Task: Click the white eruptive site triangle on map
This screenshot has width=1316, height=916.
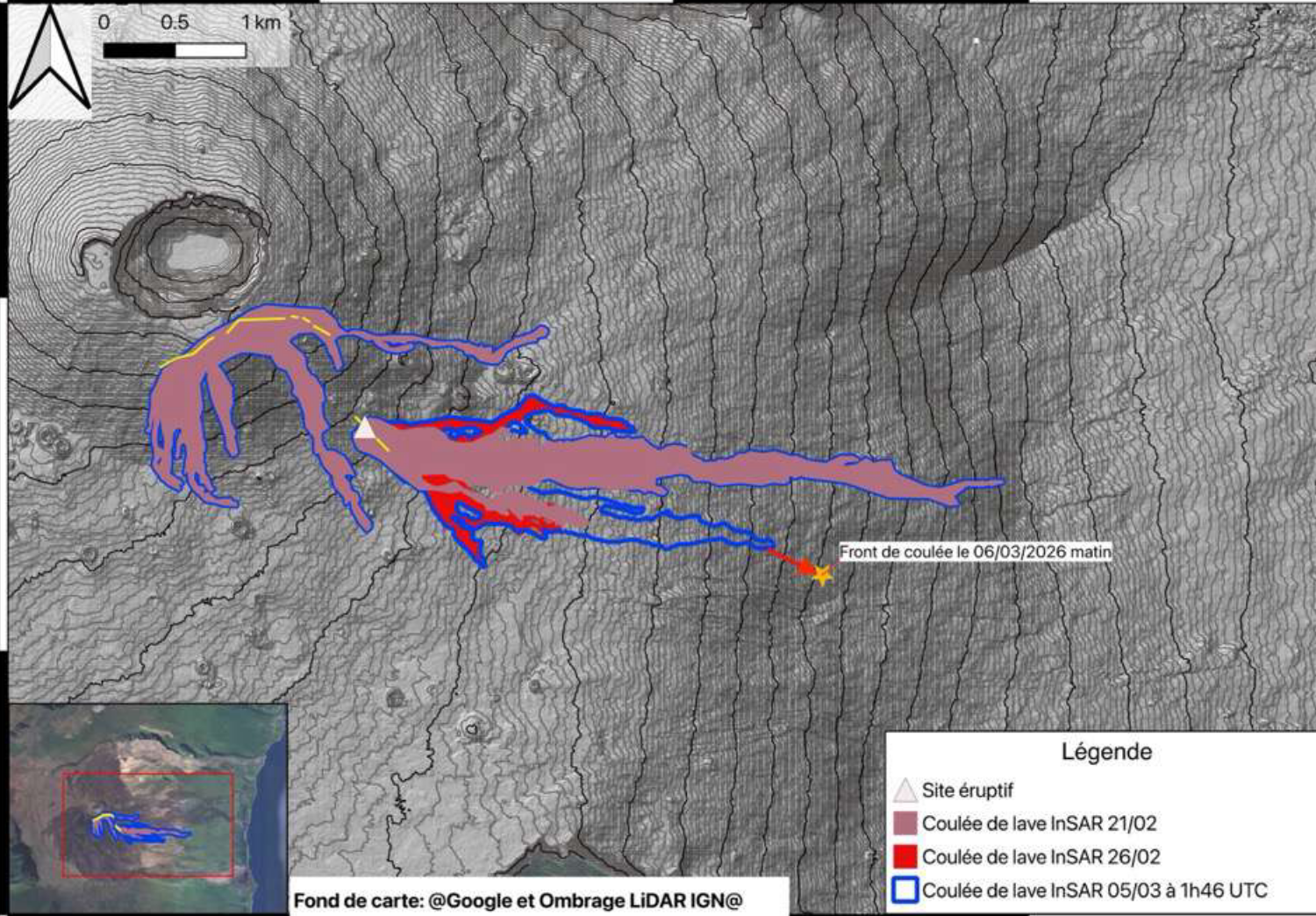Action: tap(365, 428)
